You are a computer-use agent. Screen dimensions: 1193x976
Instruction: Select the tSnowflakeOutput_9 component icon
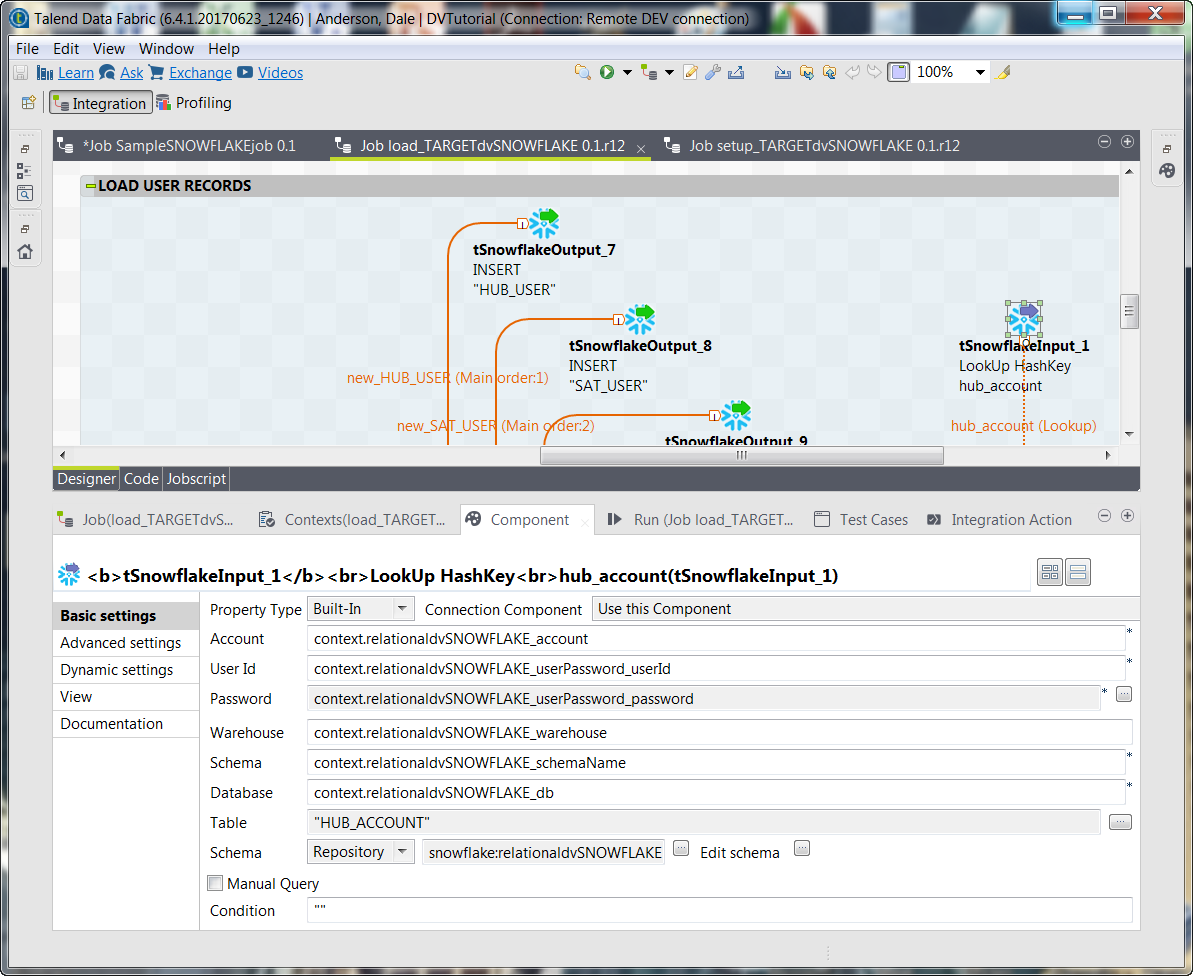point(736,415)
